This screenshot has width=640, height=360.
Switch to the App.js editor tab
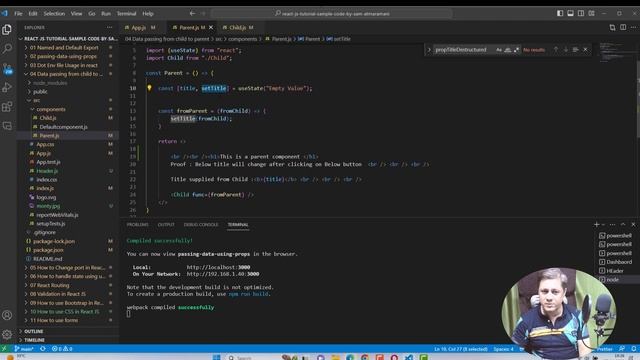tap(140, 27)
